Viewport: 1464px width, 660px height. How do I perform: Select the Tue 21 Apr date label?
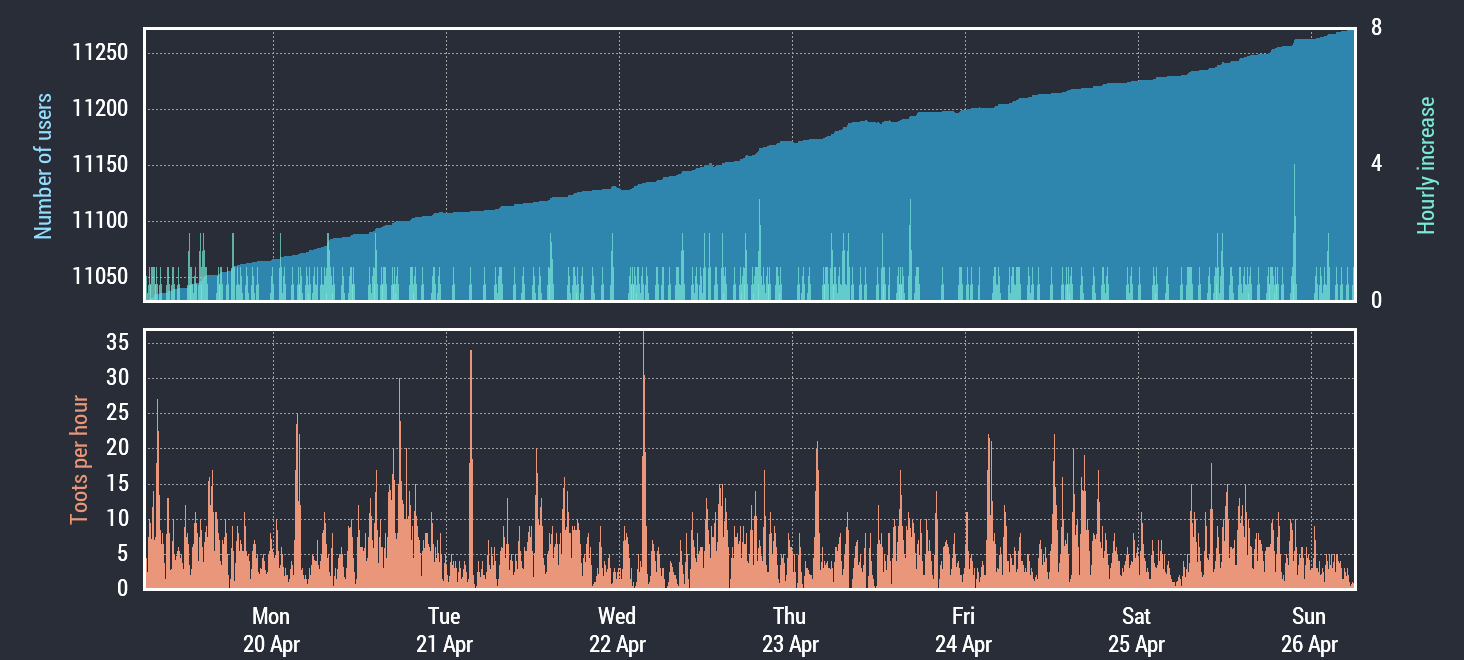pyautogui.click(x=444, y=630)
